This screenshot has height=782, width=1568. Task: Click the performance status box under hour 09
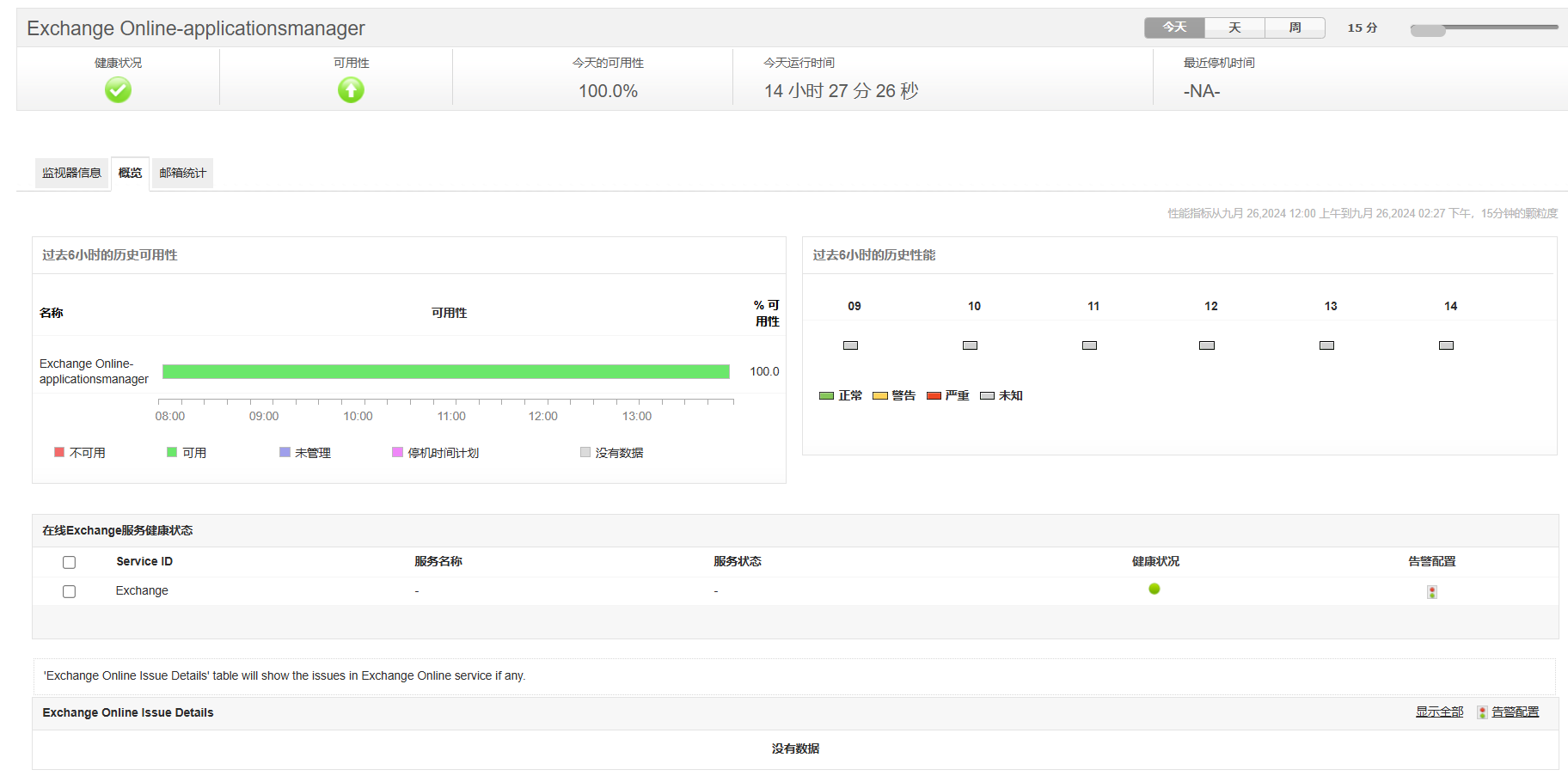[x=851, y=345]
